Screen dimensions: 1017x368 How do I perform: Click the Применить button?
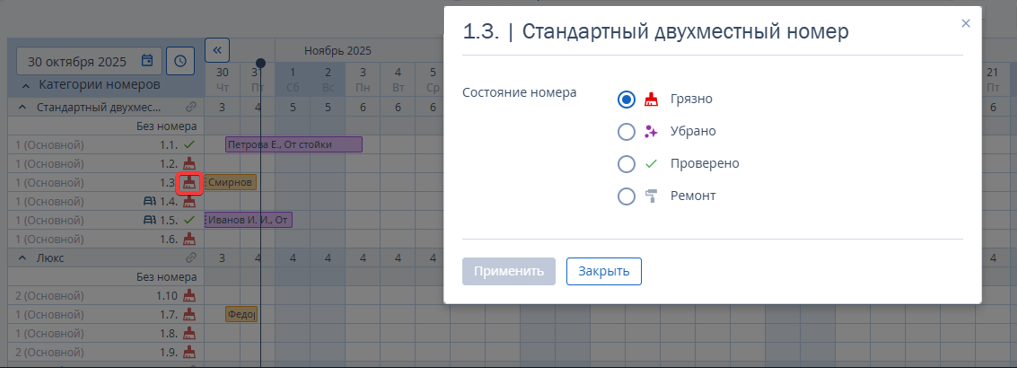(508, 271)
